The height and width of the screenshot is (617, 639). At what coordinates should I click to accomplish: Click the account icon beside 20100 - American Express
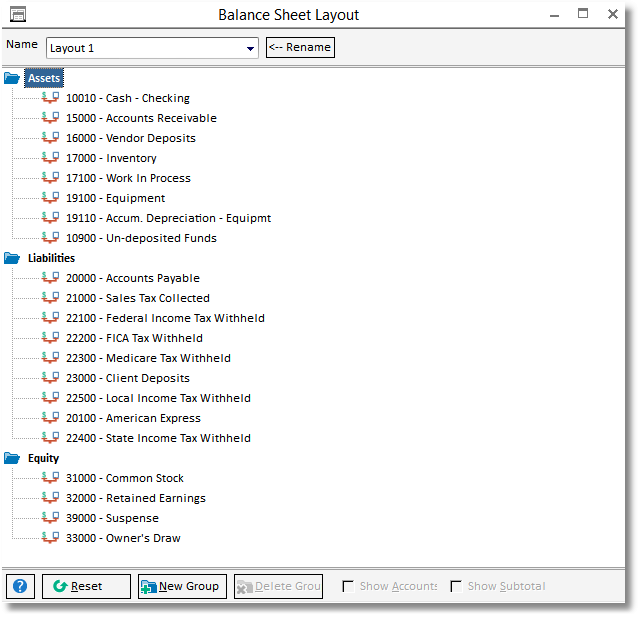(51, 418)
